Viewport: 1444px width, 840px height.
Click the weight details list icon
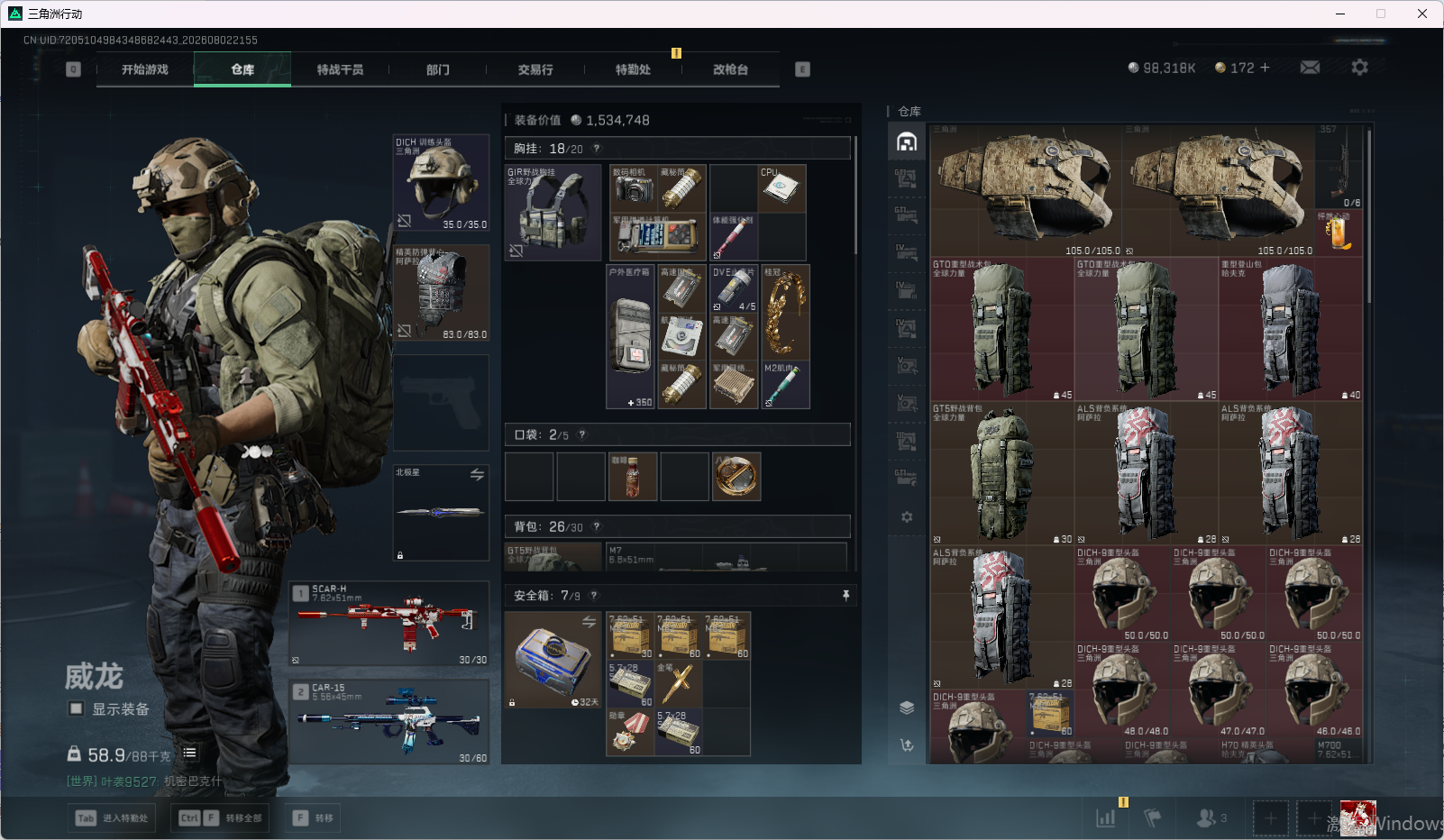point(189,753)
